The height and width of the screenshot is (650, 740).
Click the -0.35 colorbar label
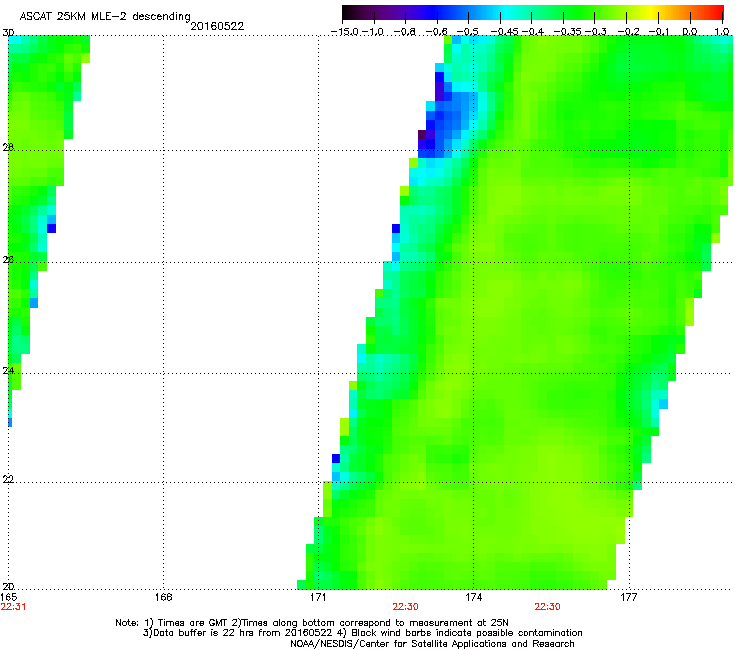coord(567,32)
